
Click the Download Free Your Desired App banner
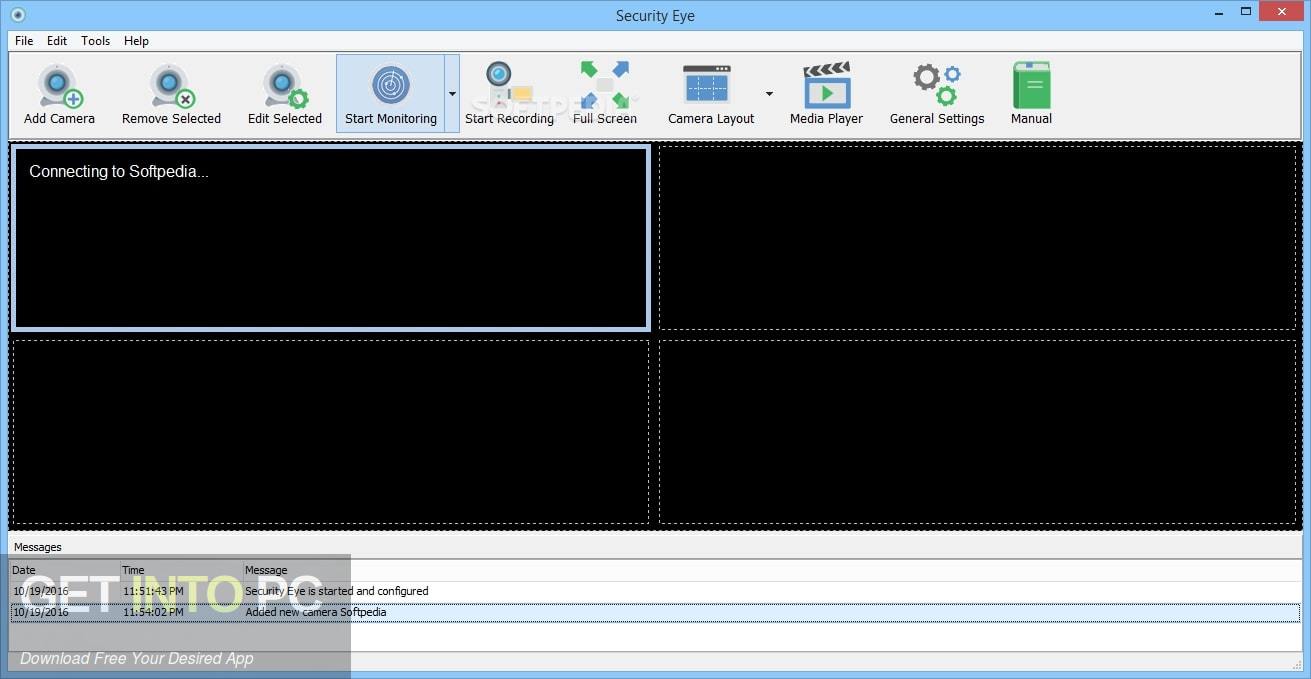click(135, 659)
